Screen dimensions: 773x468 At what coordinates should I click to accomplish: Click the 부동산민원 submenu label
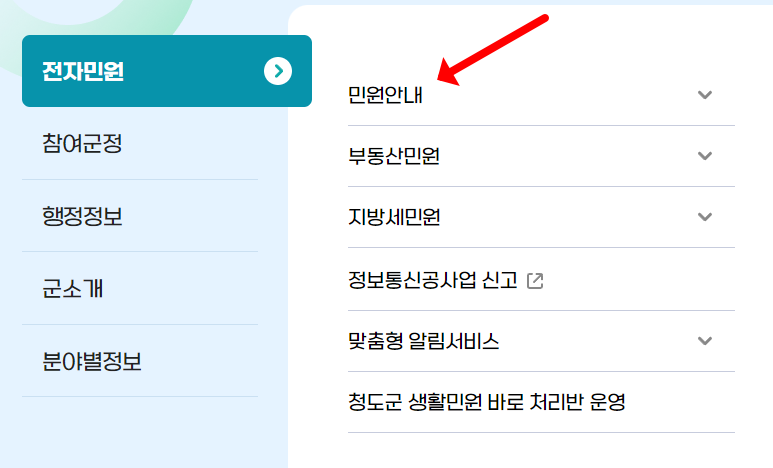393,156
